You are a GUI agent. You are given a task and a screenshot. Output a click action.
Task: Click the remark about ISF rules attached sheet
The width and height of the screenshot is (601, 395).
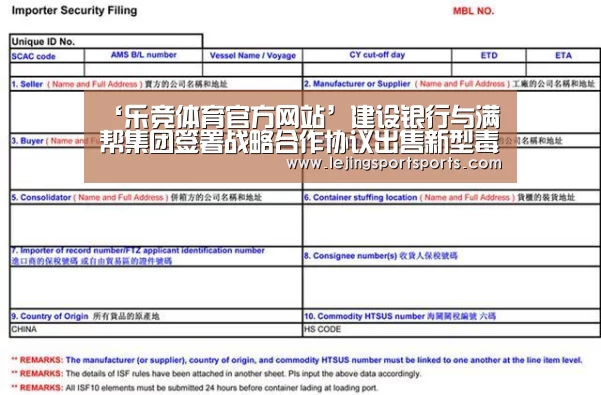tap(216, 373)
